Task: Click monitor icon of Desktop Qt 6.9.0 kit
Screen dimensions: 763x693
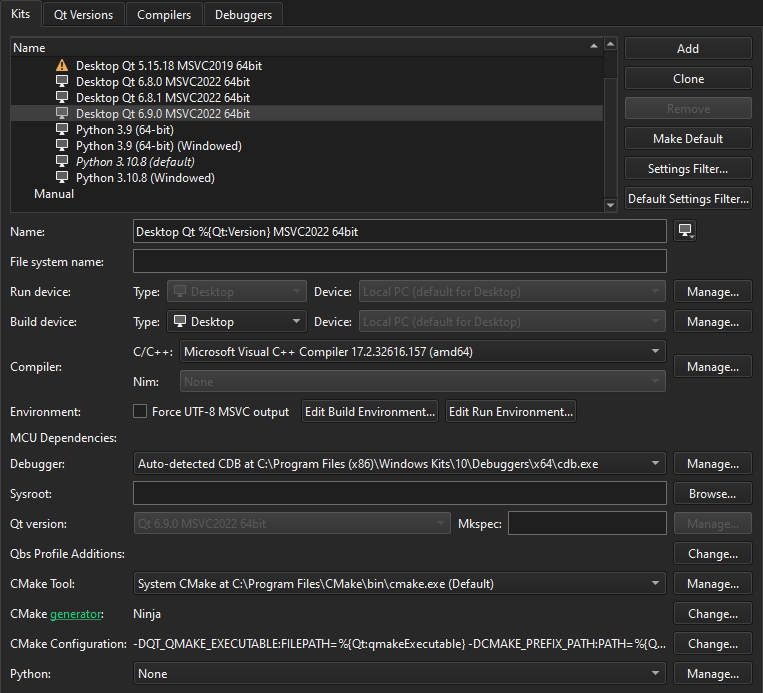Action: tap(63, 114)
